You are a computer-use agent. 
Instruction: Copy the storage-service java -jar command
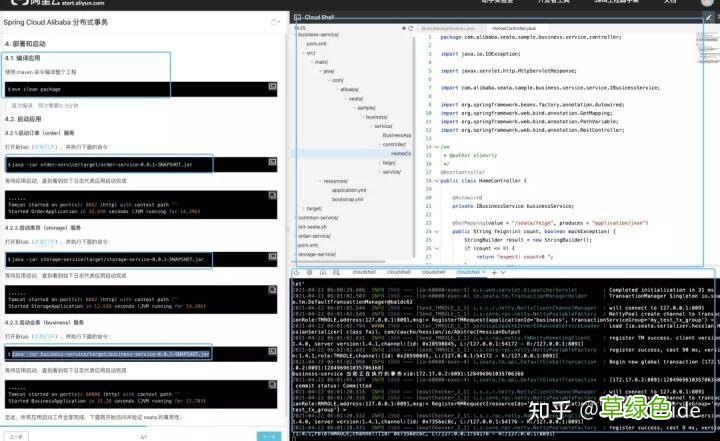(272, 256)
